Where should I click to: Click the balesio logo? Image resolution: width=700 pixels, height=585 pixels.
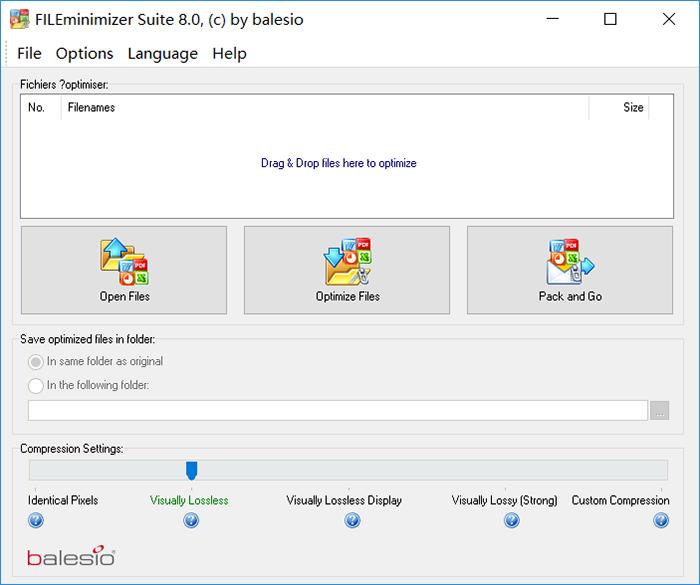click(x=71, y=557)
